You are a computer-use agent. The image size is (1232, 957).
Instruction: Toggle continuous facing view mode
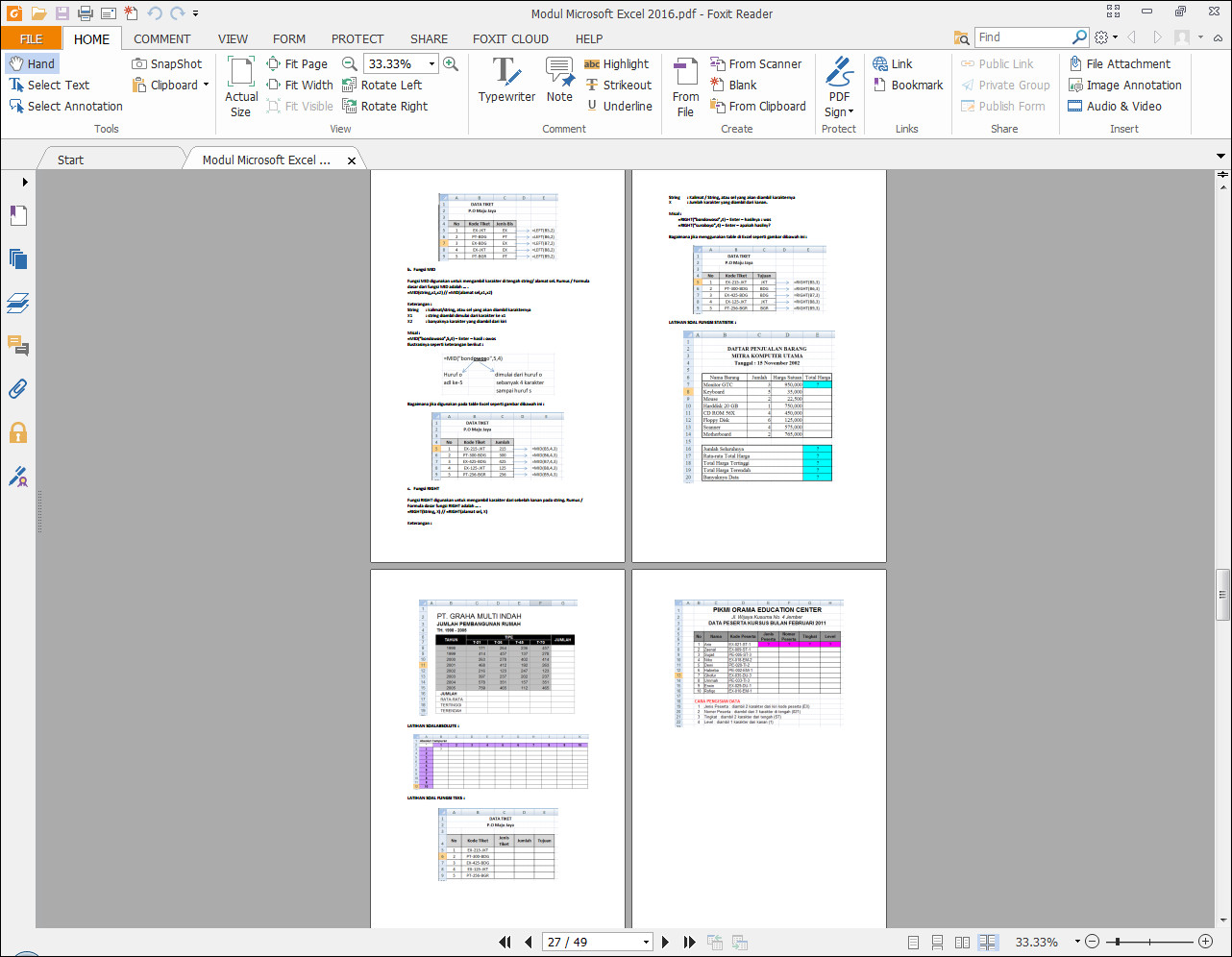pos(988,943)
